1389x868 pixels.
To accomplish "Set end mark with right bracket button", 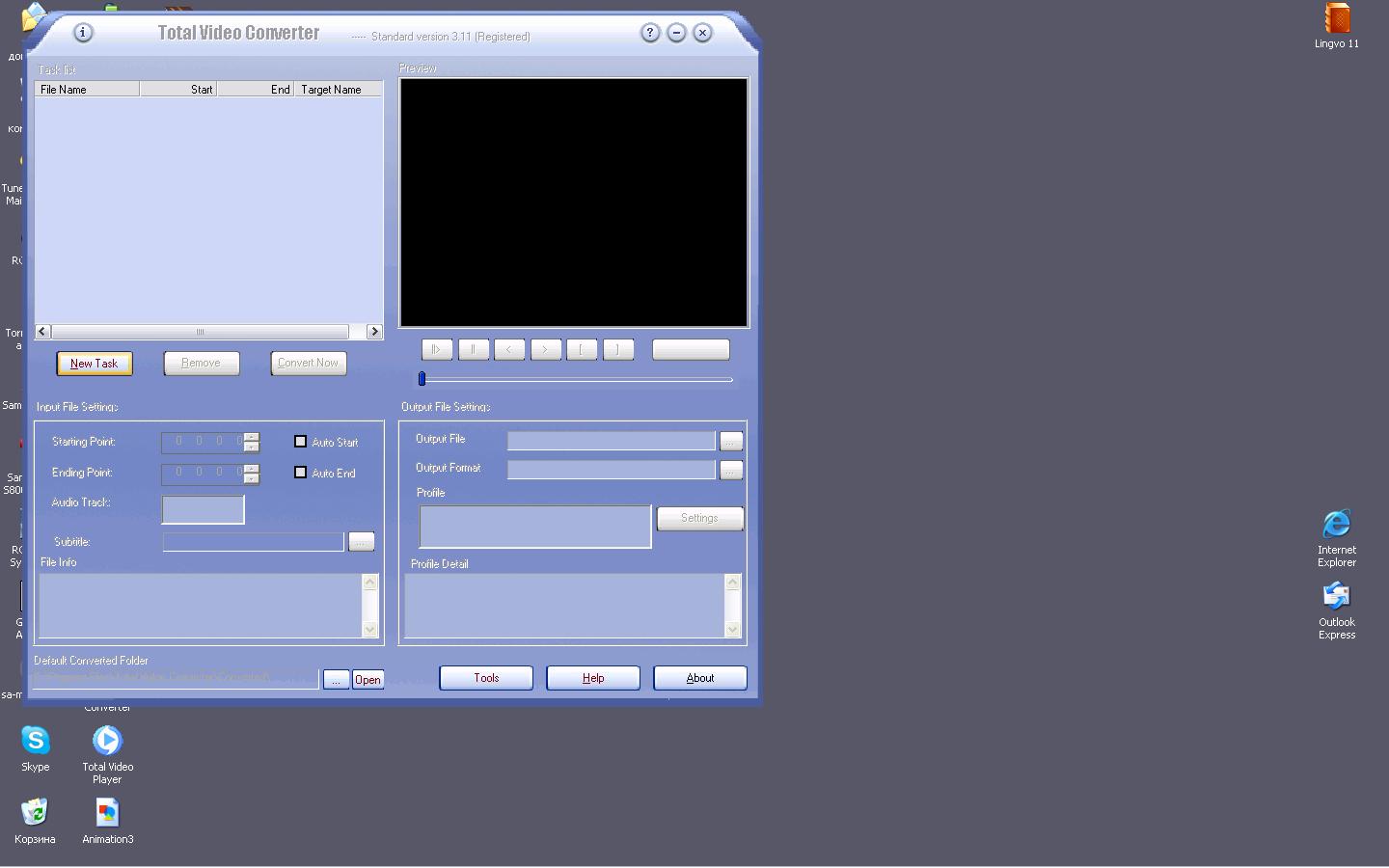I will (x=618, y=350).
